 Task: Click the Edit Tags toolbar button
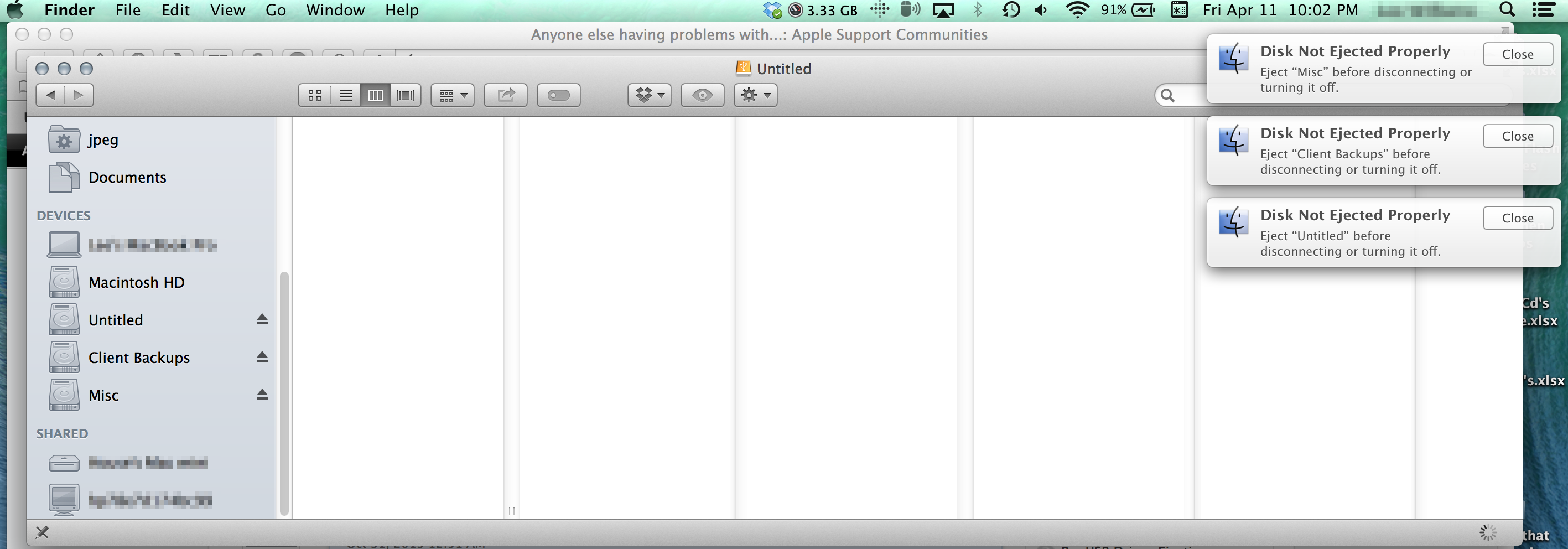coord(558,95)
